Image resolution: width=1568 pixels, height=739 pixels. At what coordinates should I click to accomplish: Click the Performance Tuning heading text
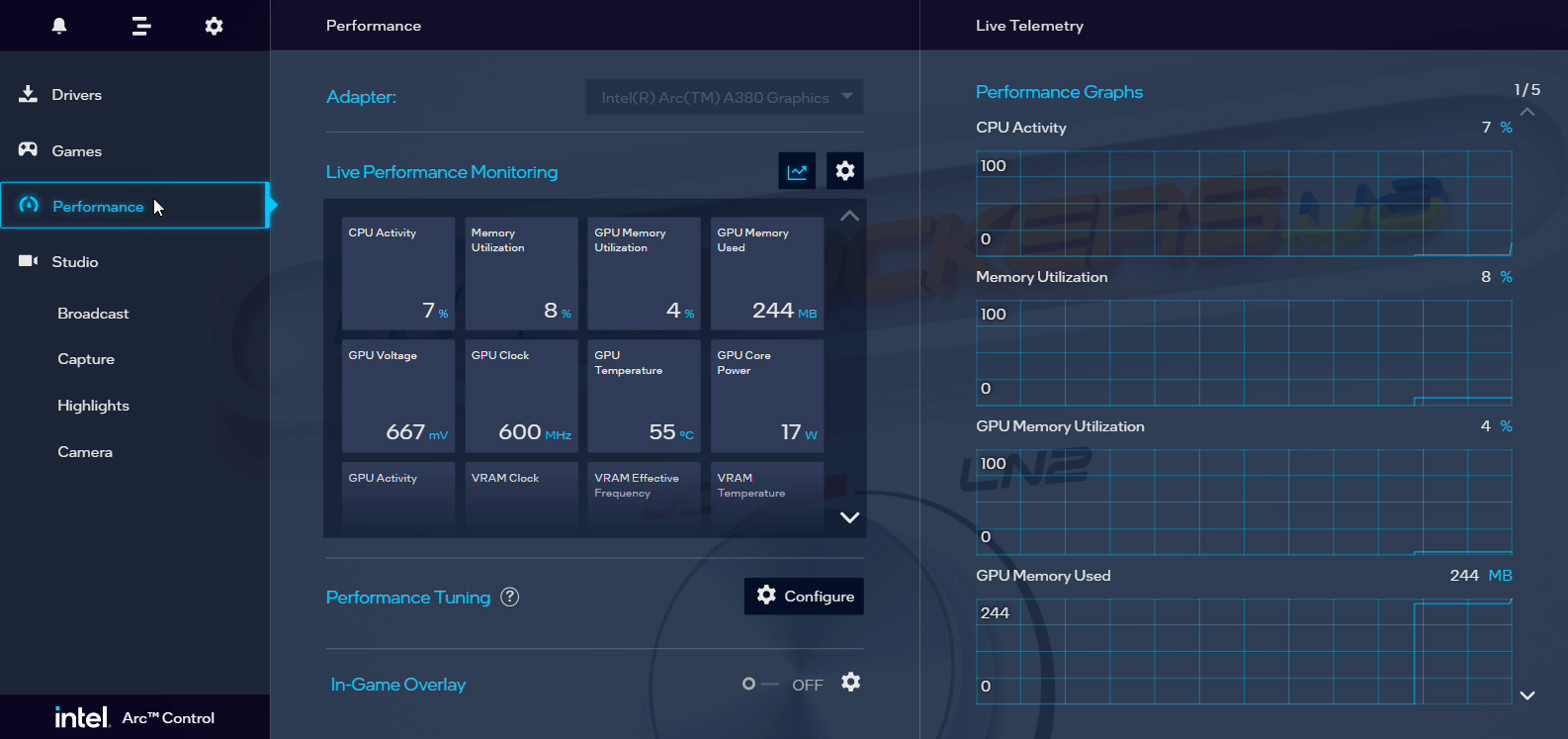click(x=408, y=598)
